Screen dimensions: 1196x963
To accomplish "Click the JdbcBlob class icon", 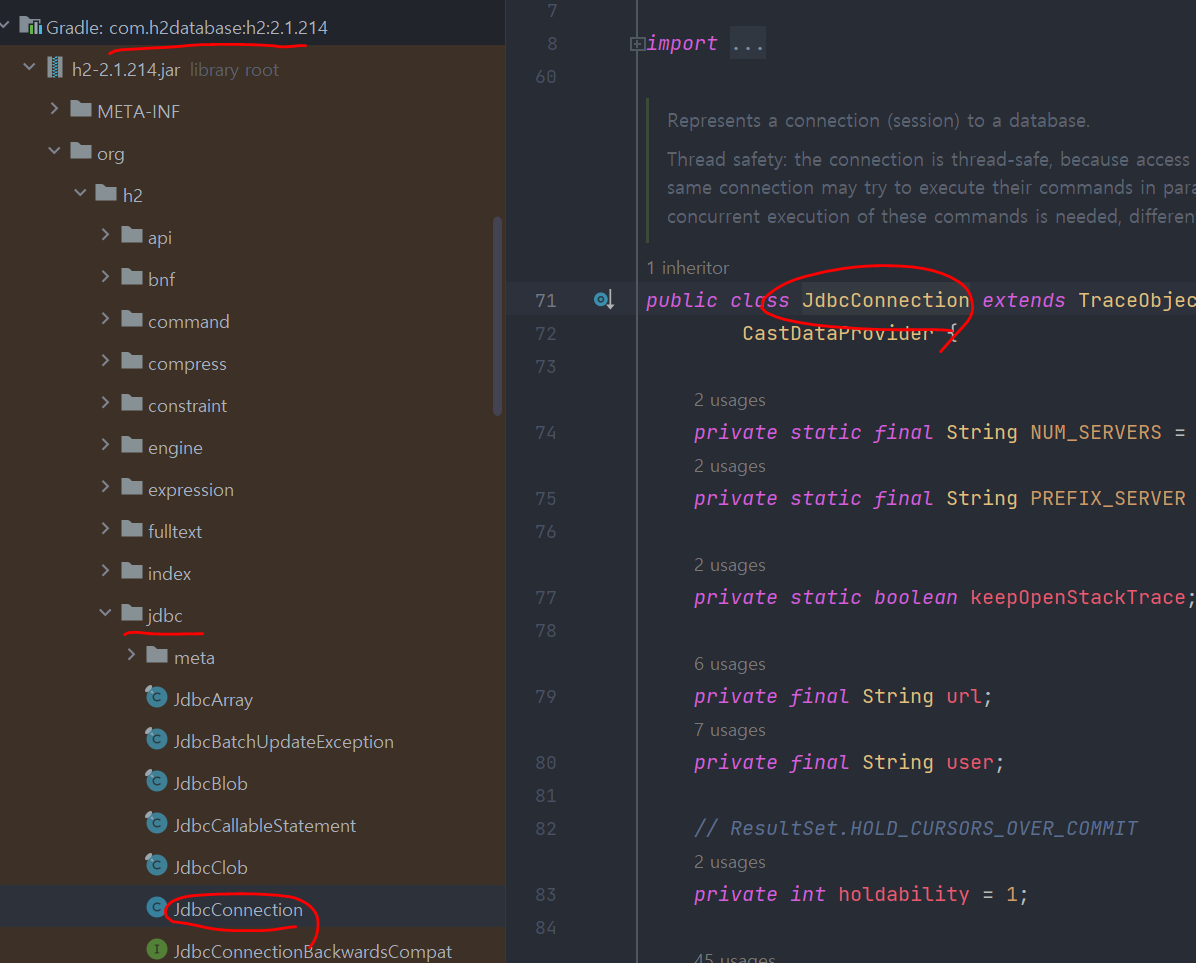I will pos(156,781).
